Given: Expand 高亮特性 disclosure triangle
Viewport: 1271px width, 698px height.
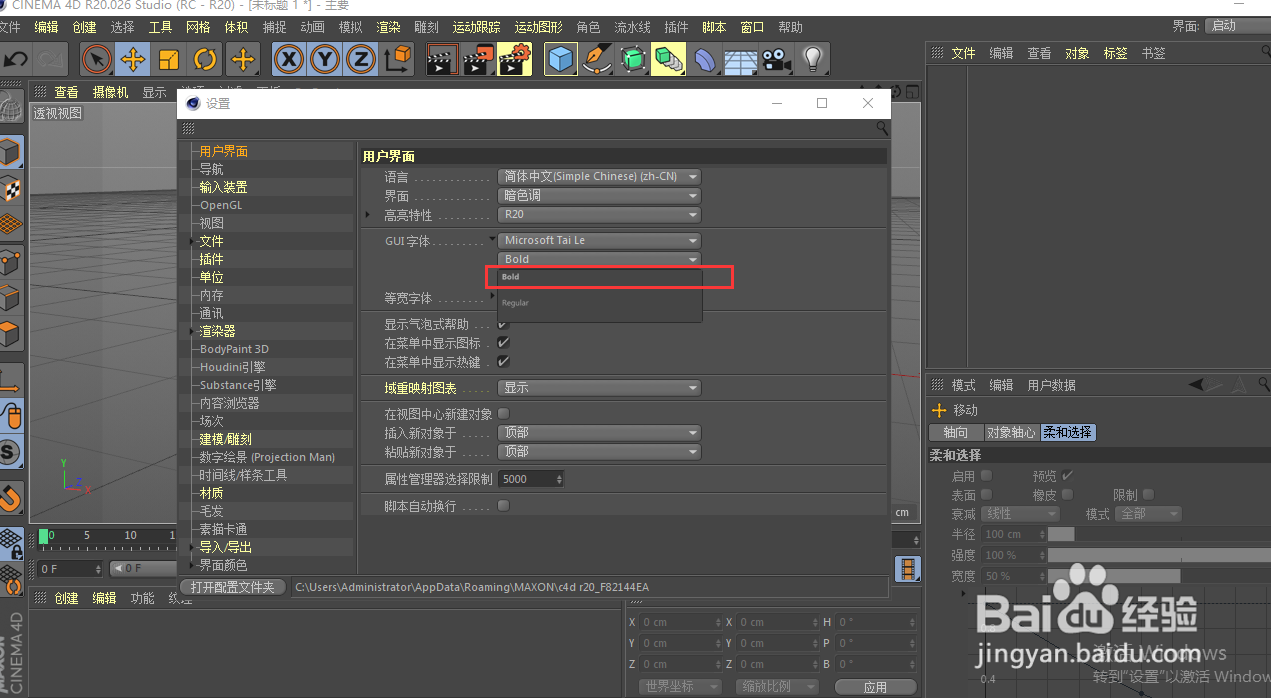Looking at the screenshot, I should 368,215.
